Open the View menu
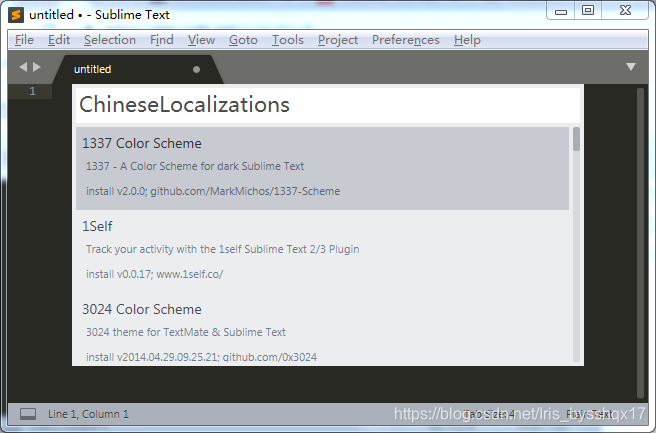The width and height of the screenshot is (656, 433). (x=201, y=40)
